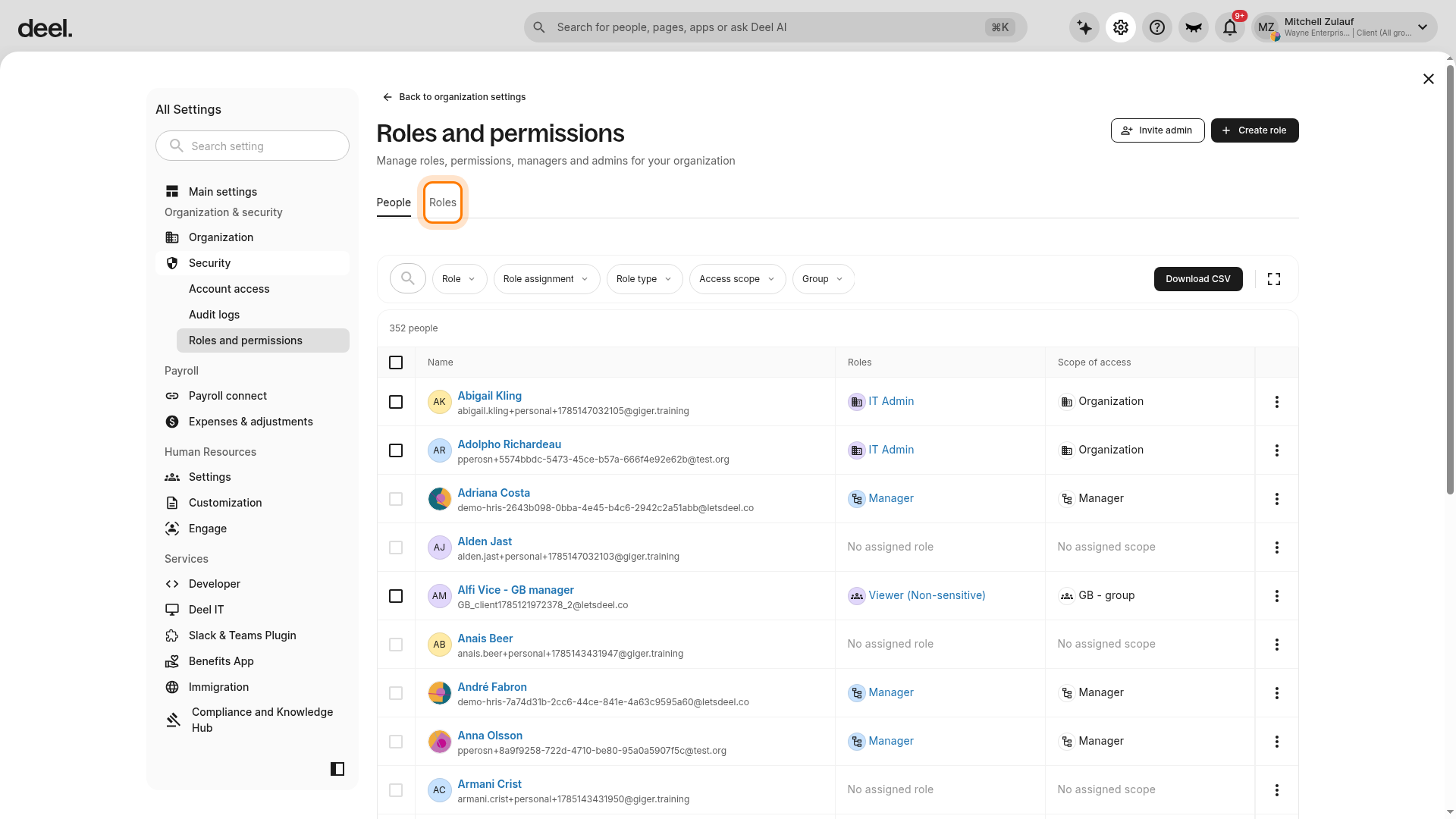Image resolution: width=1456 pixels, height=819 pixels.
Task: Toggle the hidden eye privacy icon
Action: pyautogui.click(x=1194, y=27)
